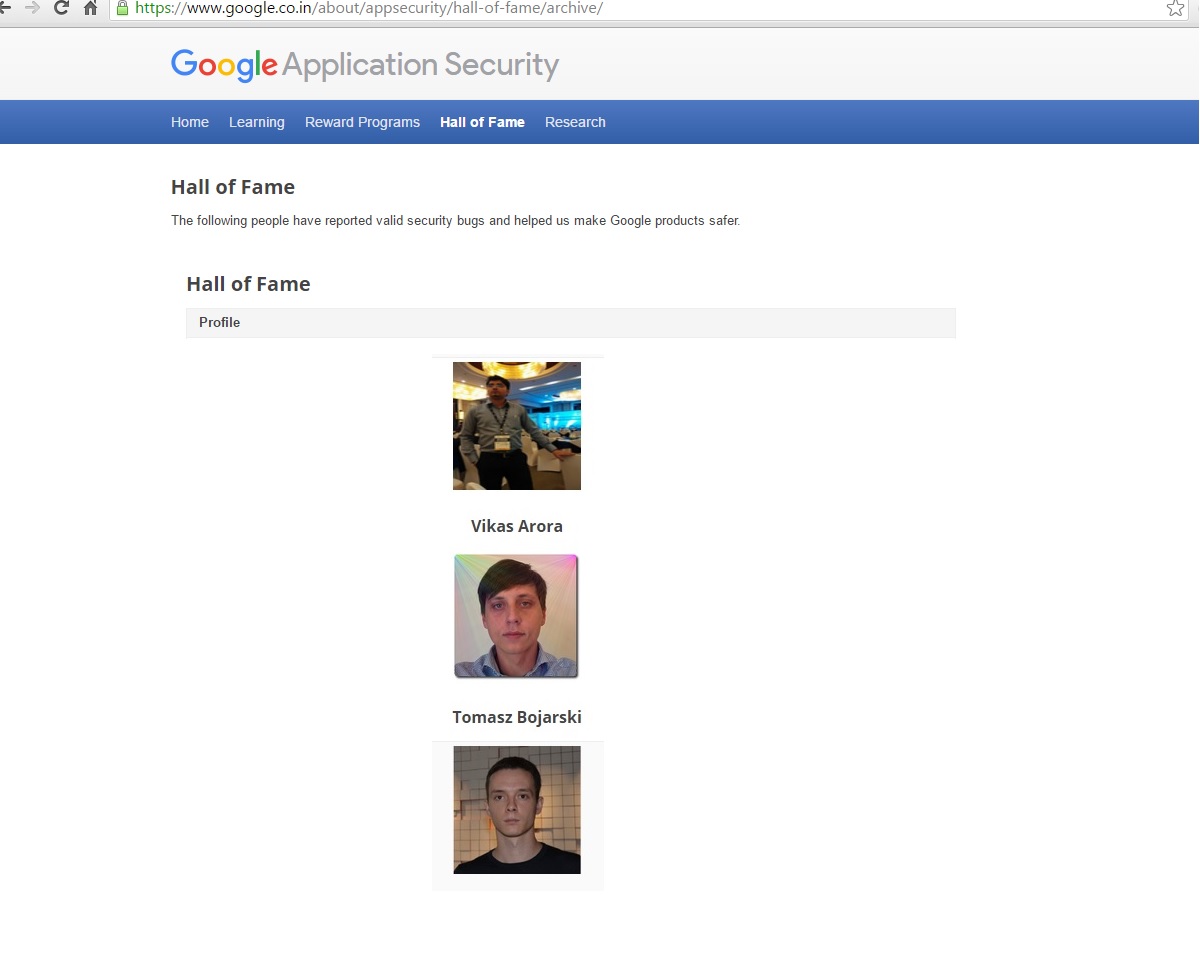Click the green padlock security icon
Screen dimensions: 1200x970
click(x=123, y=8)
